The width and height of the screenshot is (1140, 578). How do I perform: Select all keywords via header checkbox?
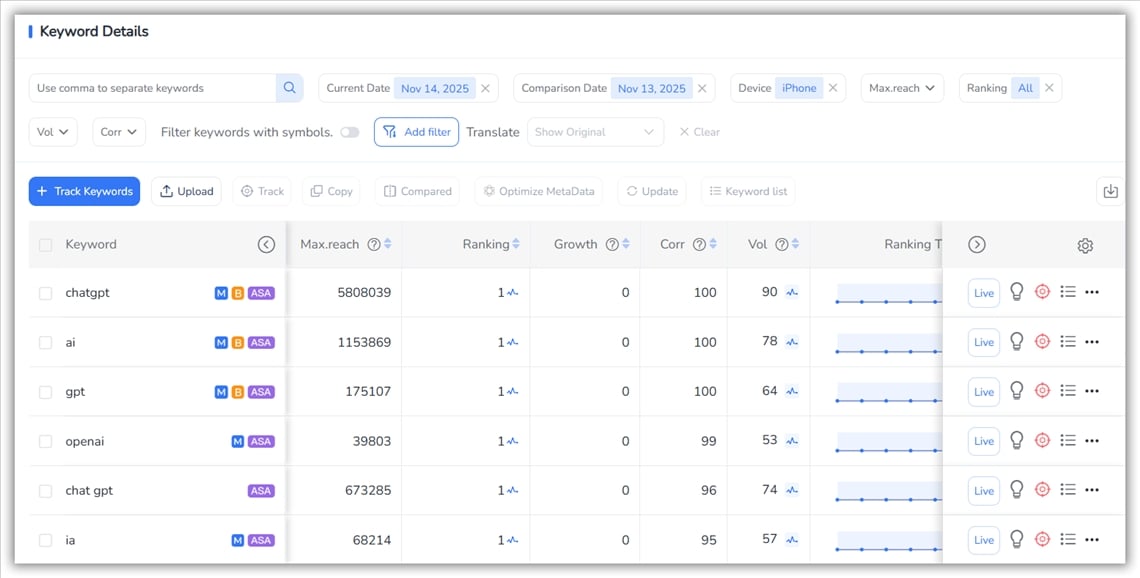(x=45, y=245)
